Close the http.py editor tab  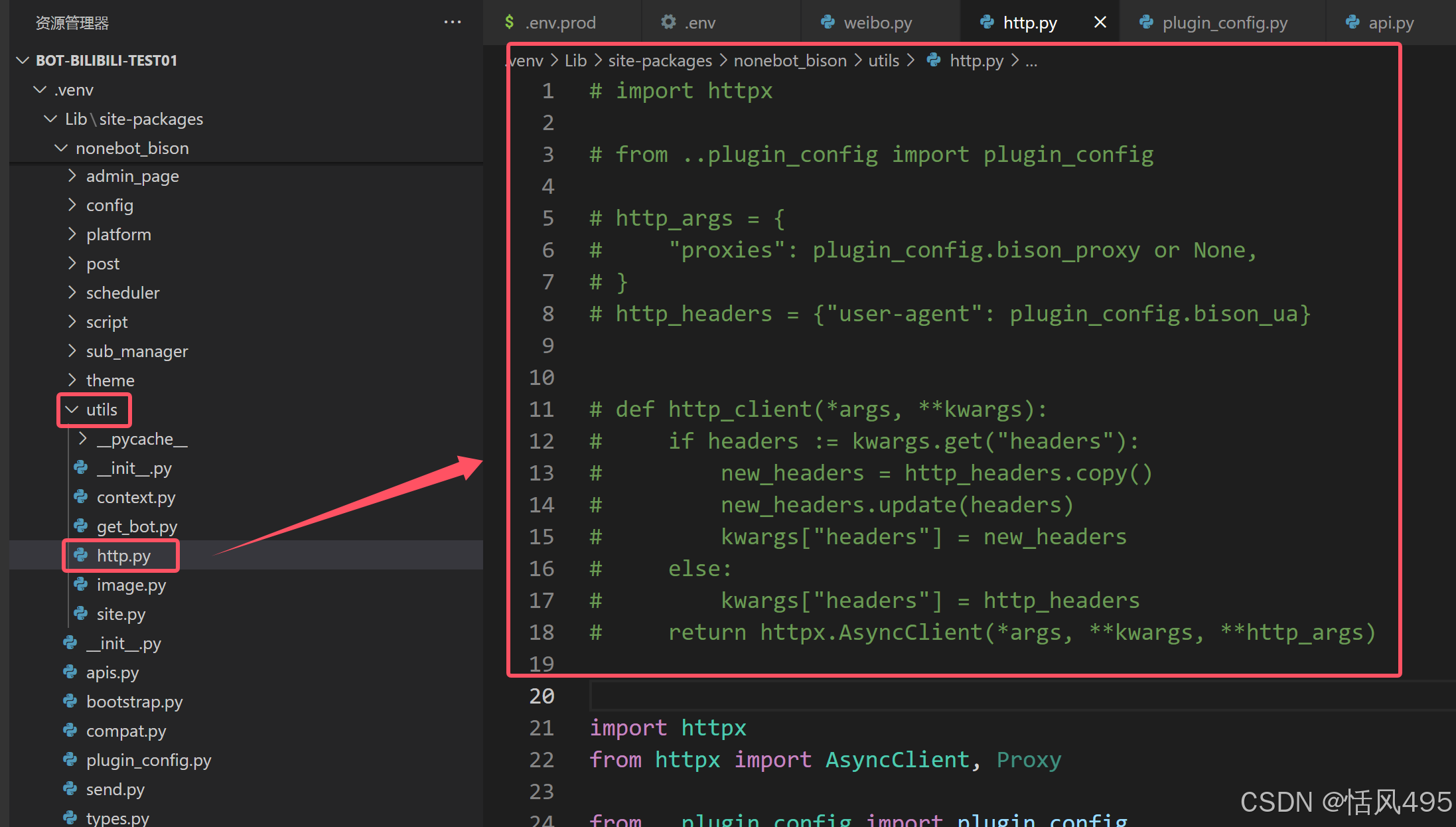pyautogui.click(x=1100, y=23)
